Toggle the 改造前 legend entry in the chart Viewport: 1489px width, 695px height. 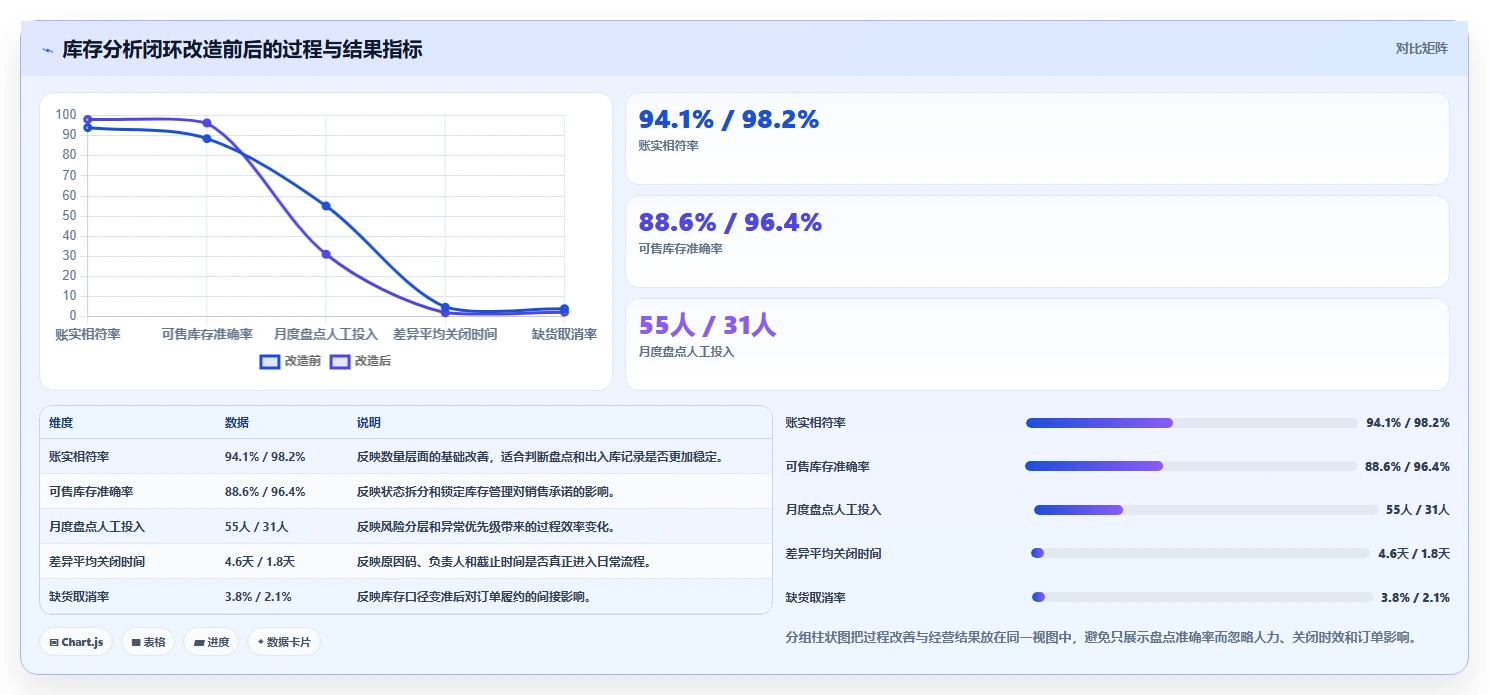[x=290, y=361]
